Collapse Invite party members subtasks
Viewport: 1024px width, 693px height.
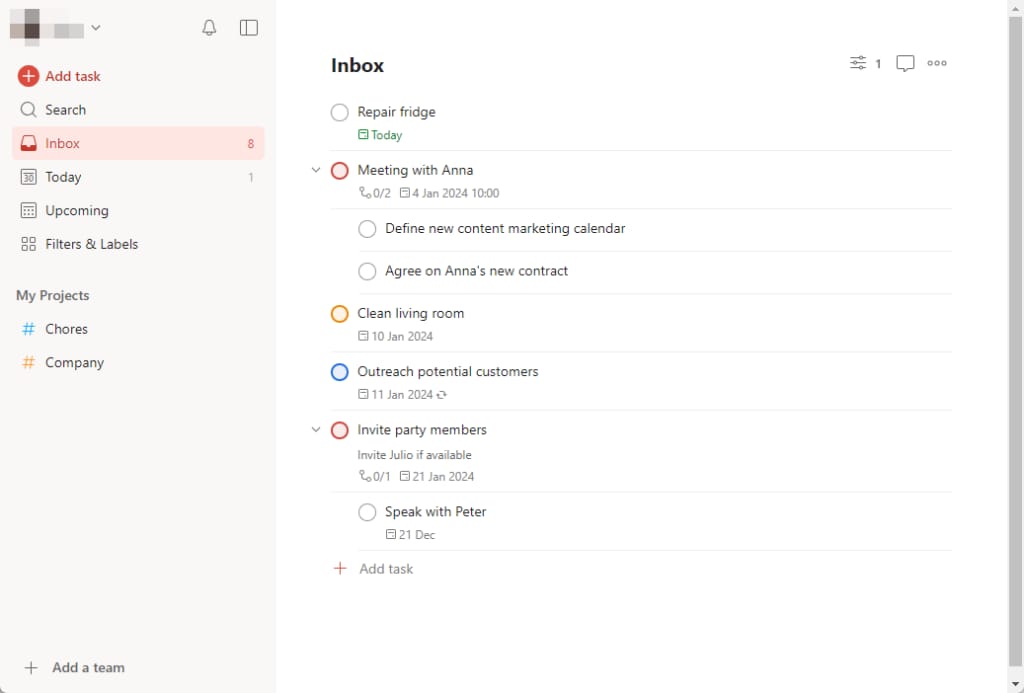coord(316,430)
